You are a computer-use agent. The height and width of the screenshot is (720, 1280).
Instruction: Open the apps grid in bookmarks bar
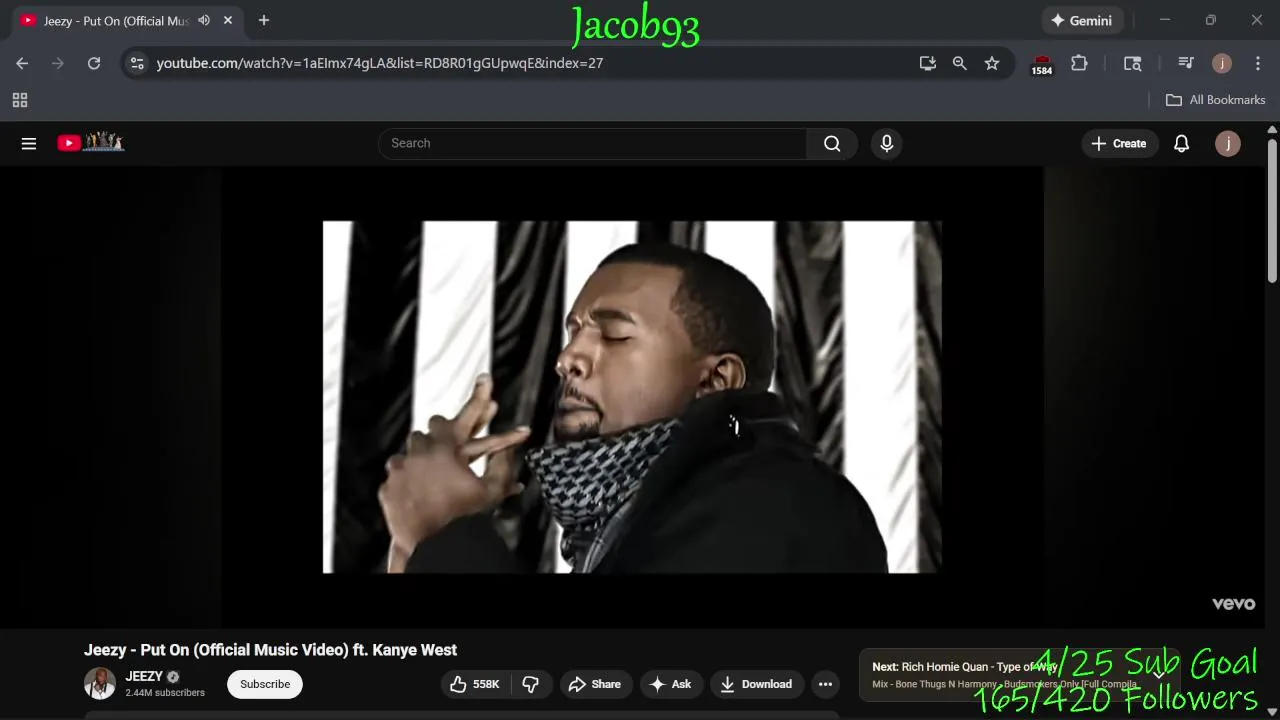(20, 100)
